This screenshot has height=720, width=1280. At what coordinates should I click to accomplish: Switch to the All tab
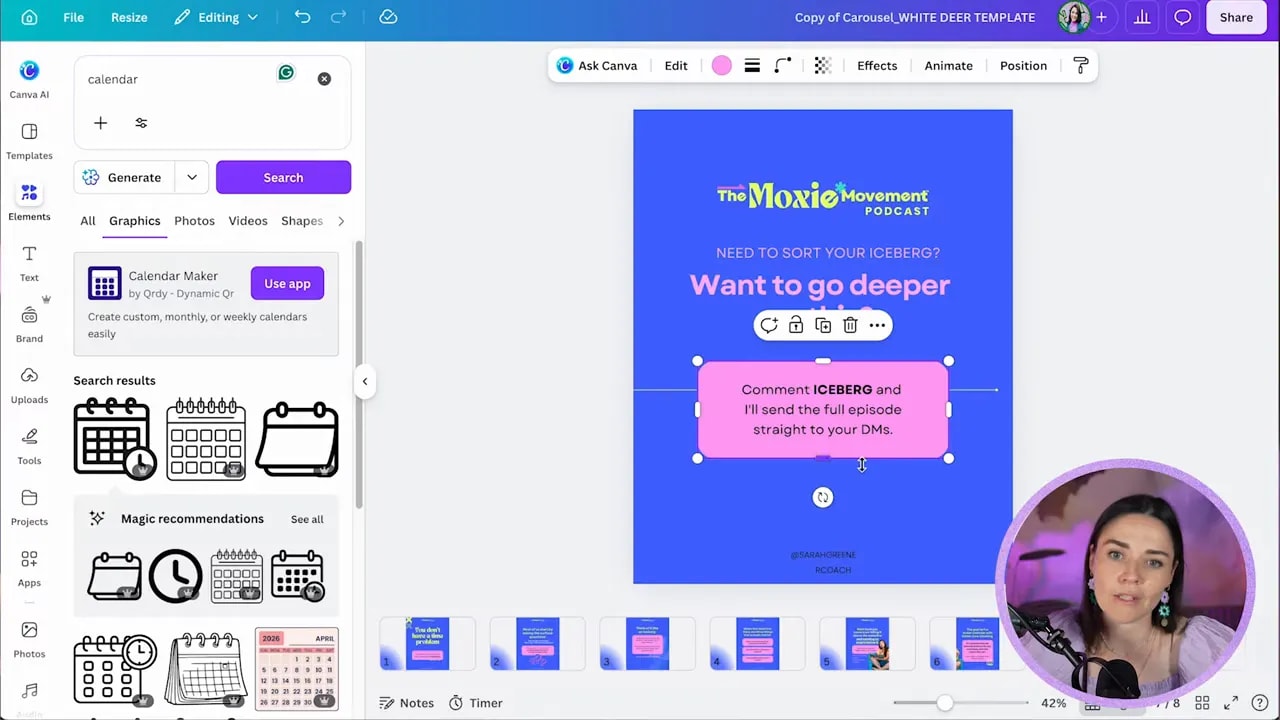coord(88,221)
